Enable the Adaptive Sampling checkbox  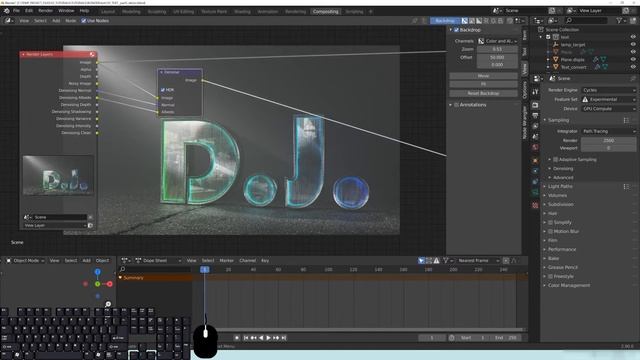(555, 160)
